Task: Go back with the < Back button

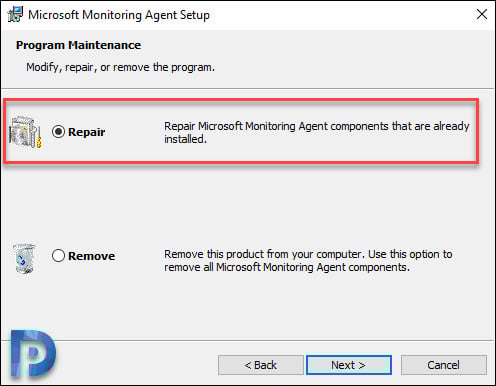Action: coord(261,365)
